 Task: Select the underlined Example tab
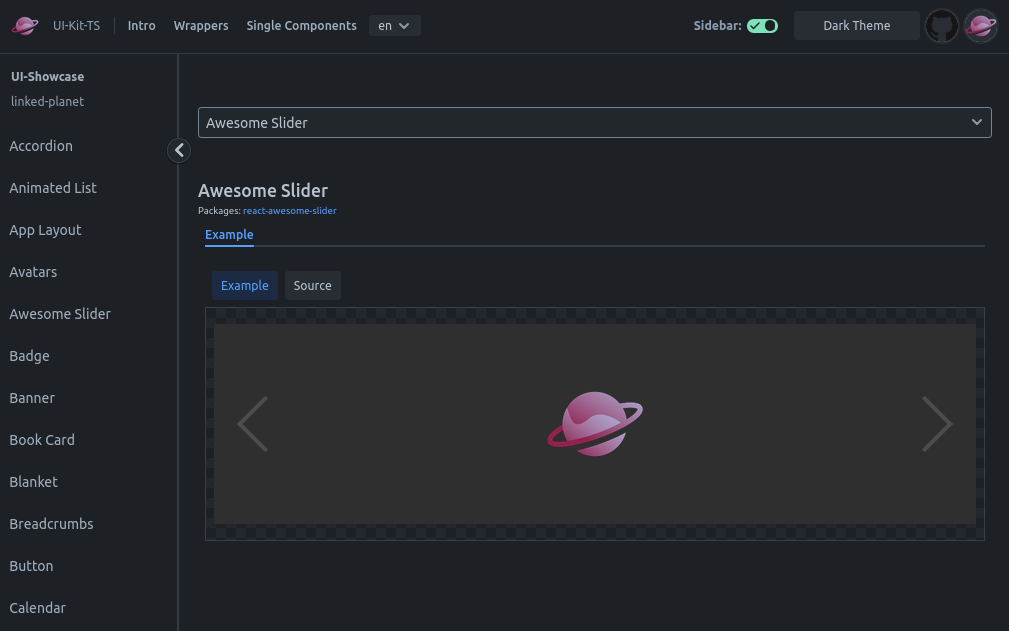click(x=229, y=235)
